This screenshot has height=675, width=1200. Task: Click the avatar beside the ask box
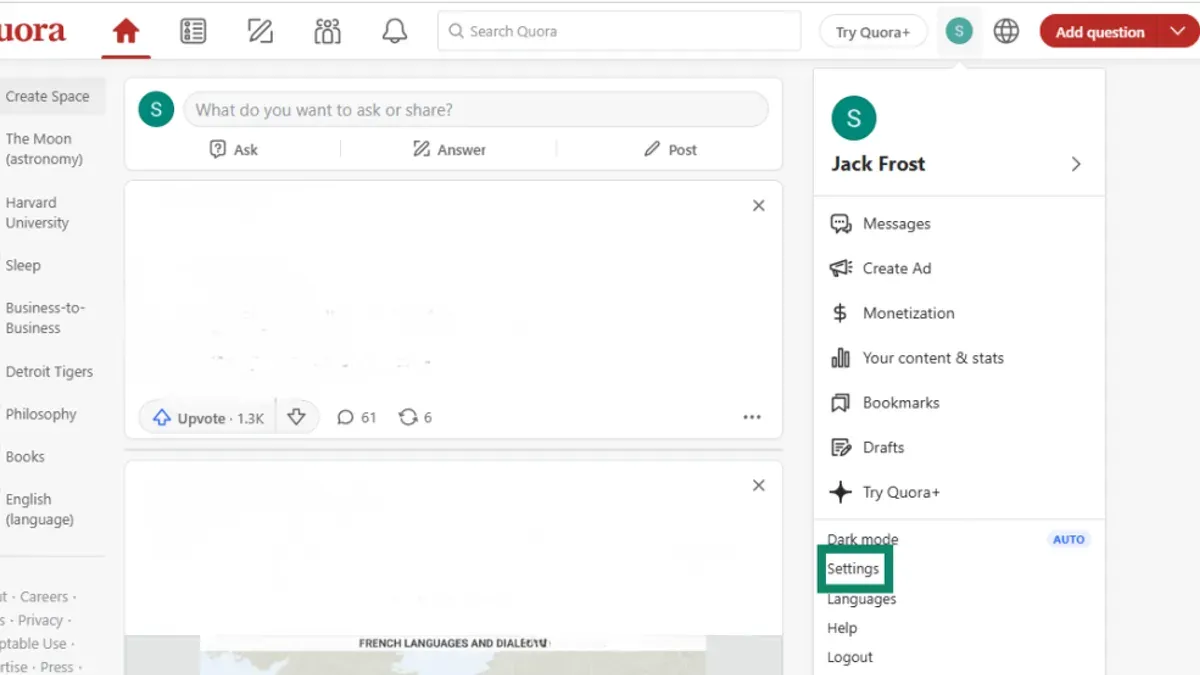[156, 109]
